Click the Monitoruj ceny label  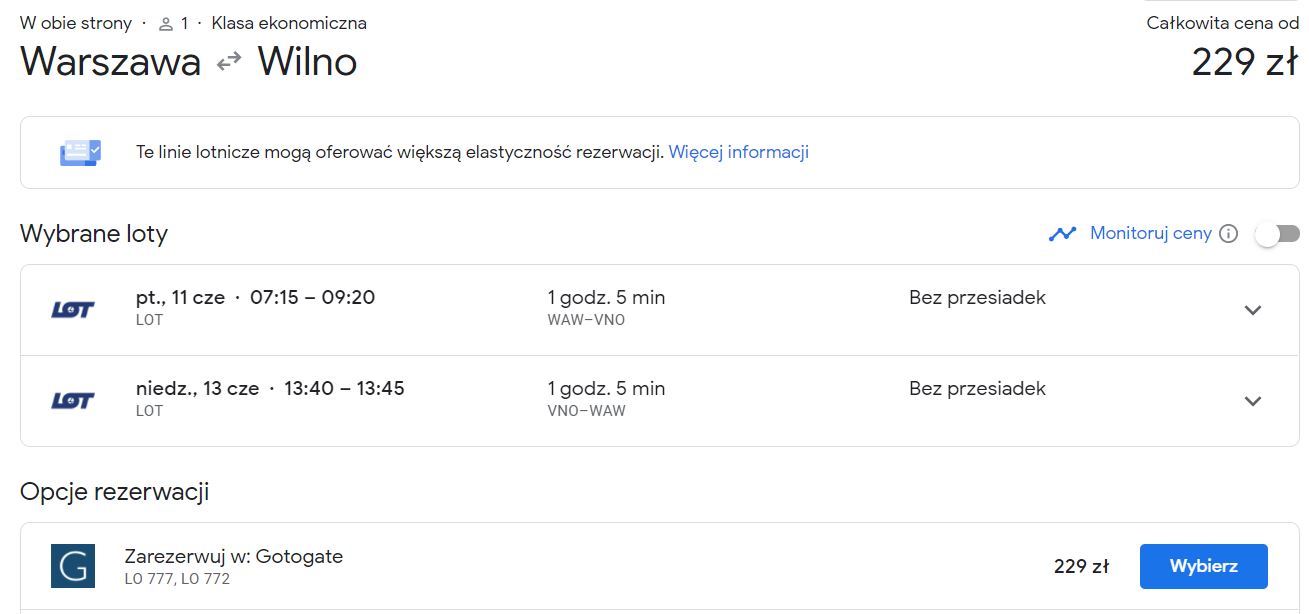[1150, 233]
